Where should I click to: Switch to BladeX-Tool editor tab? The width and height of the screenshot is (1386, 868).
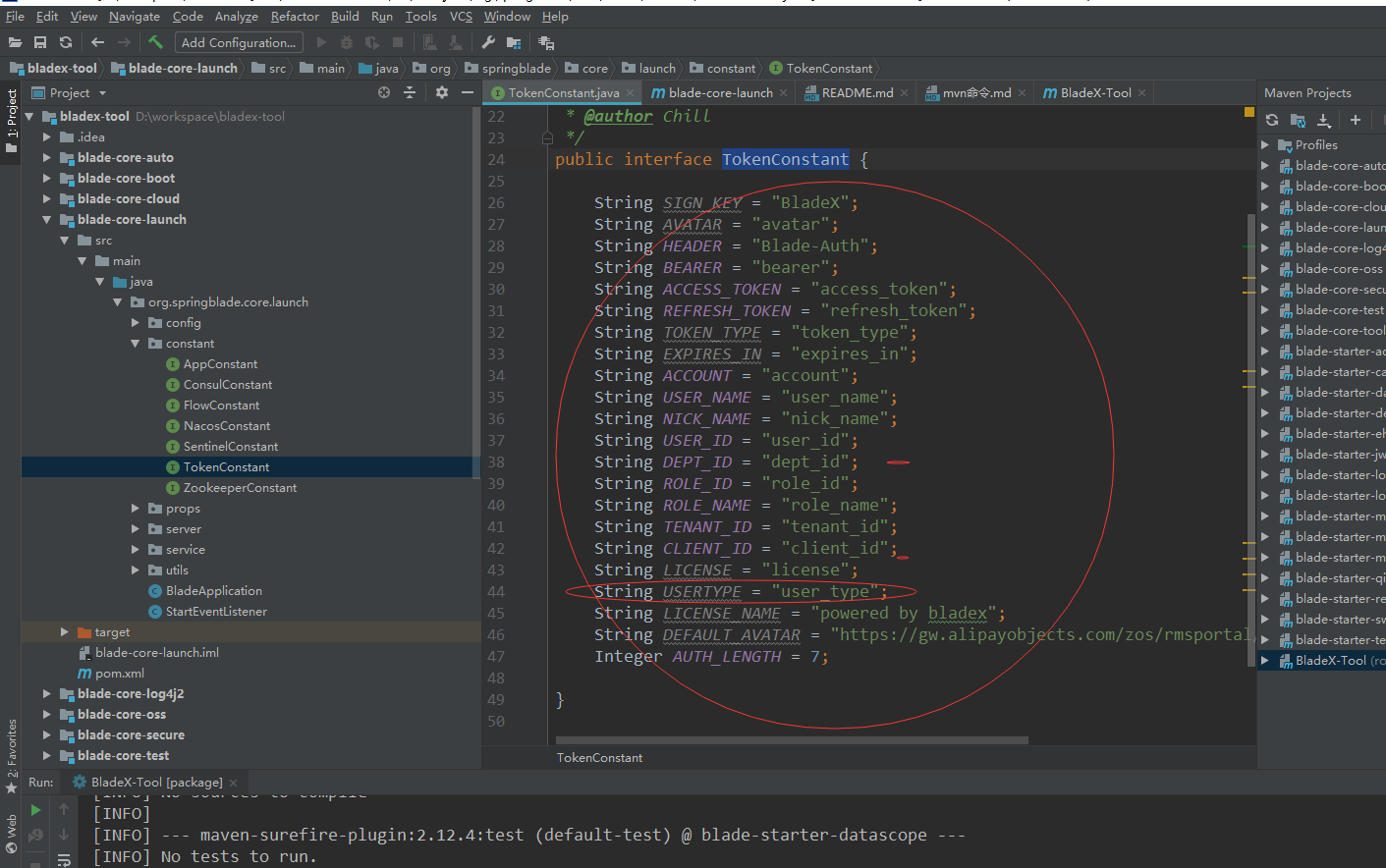(x=1095, y=92)
